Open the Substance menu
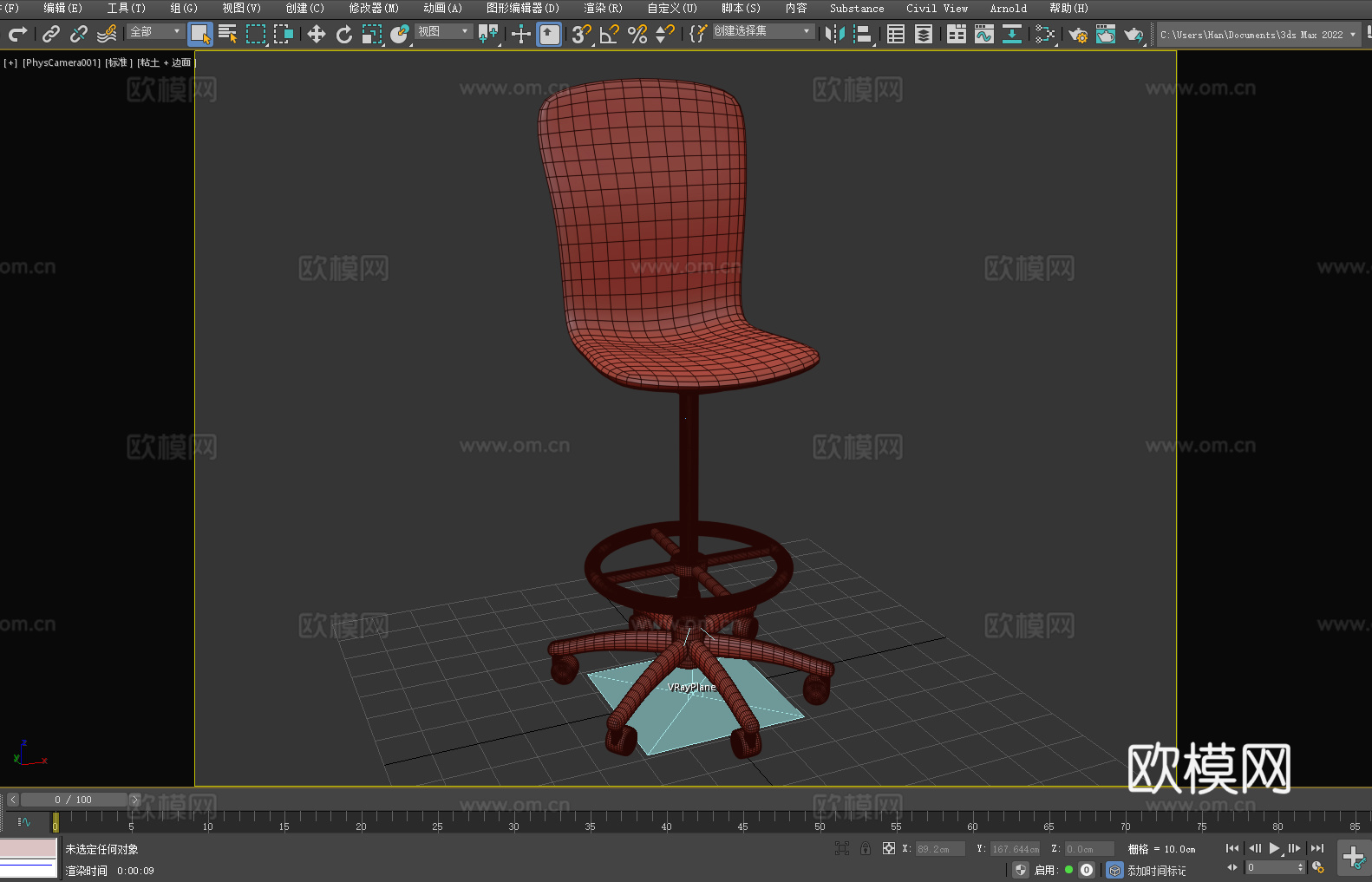Screen dimensions: 1372x882 tap(857, 8)
